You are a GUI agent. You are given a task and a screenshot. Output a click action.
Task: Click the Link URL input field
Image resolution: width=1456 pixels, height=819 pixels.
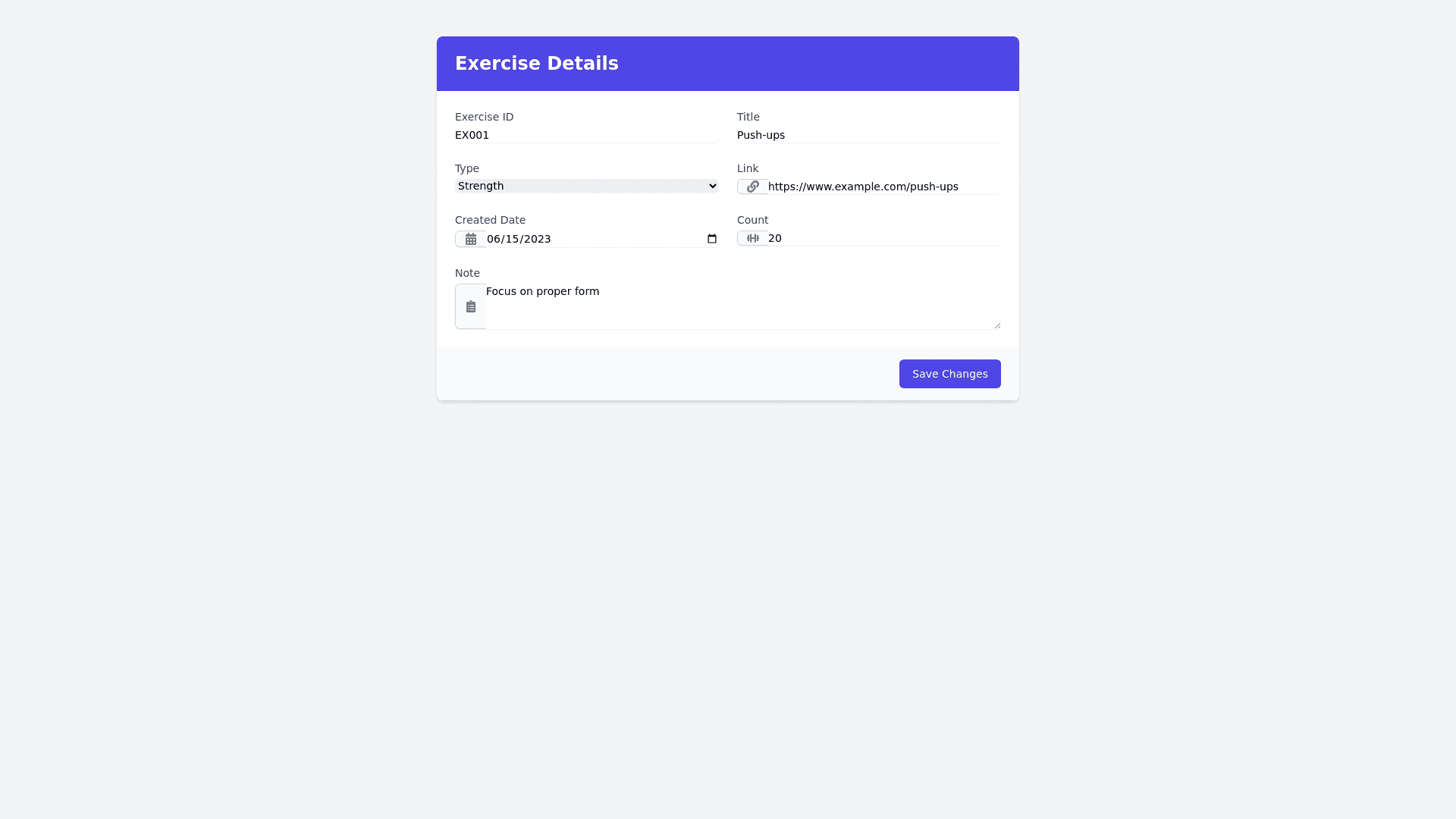click(883, 187)
